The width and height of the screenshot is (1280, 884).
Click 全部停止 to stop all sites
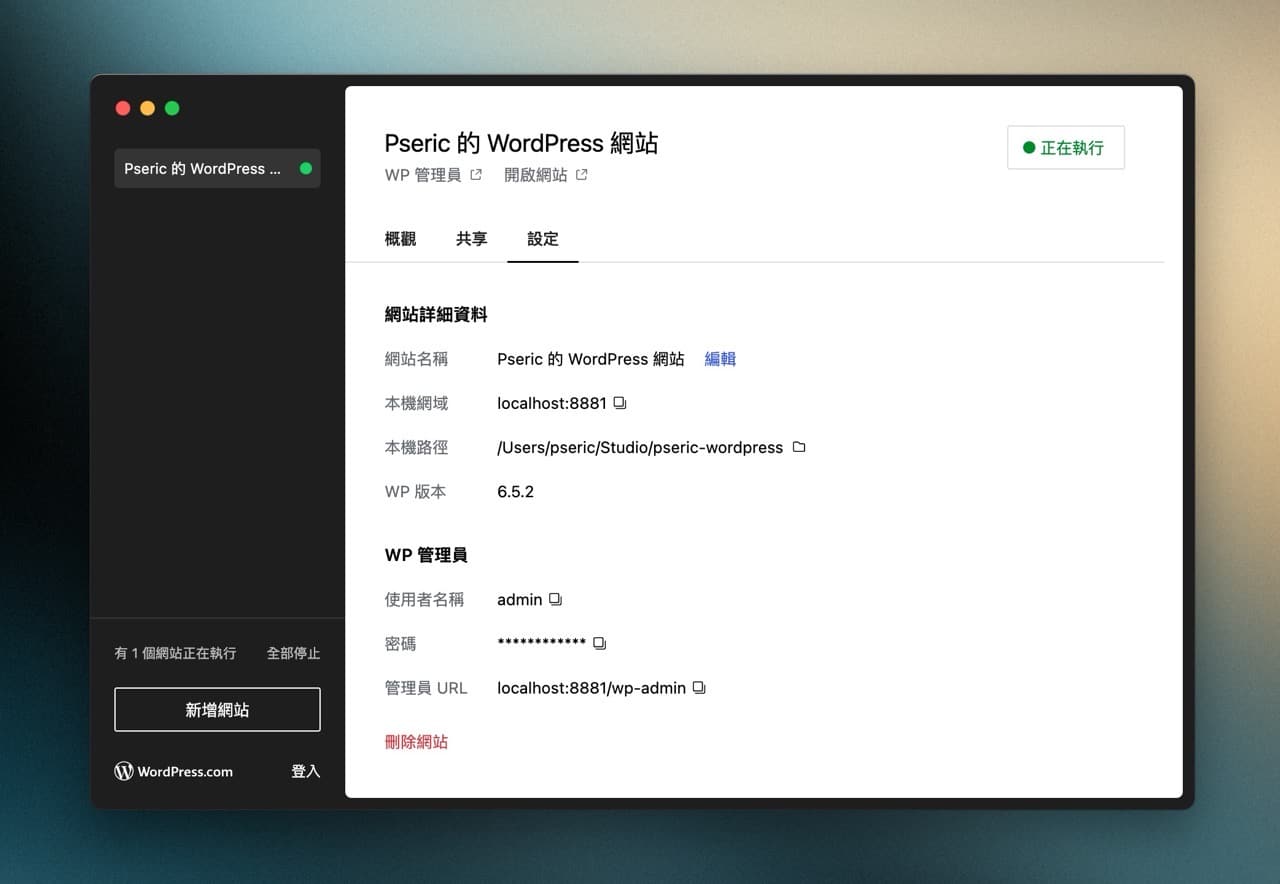pyautogui.click(x=293, y=653)
